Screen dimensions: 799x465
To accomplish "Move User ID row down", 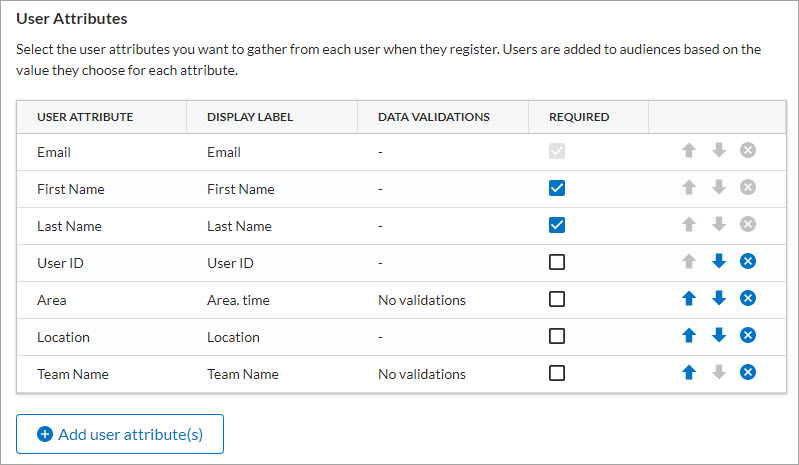I will coord(718,262).
